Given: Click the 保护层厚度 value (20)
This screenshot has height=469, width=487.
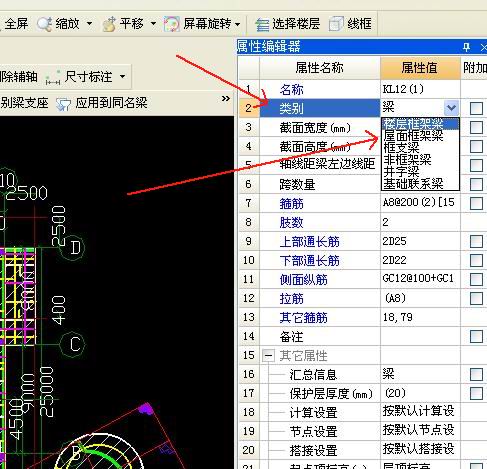Looking at the screenshot, I should [x=420, y=393].
